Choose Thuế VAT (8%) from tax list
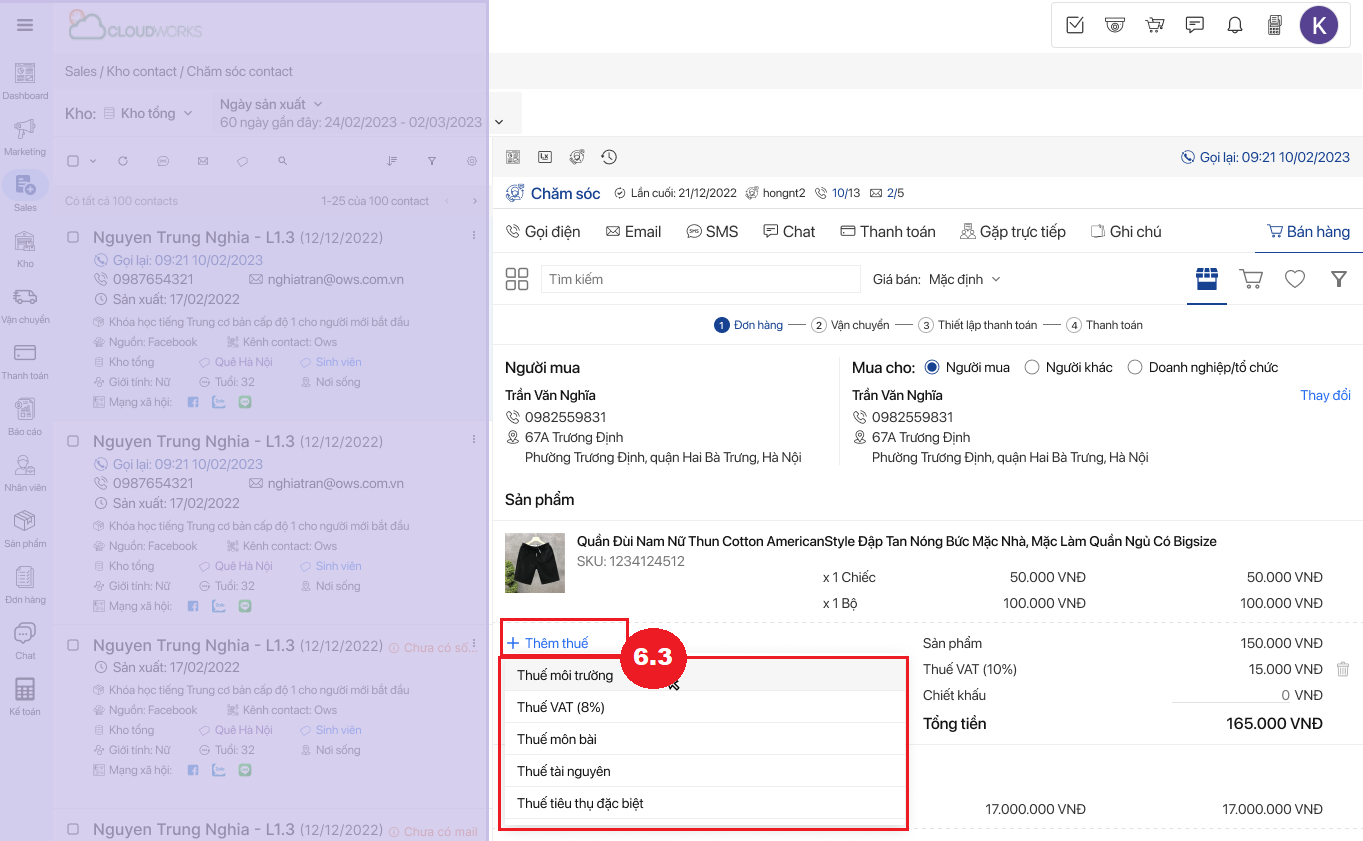 pyautogui.click(x=561, y=707)
